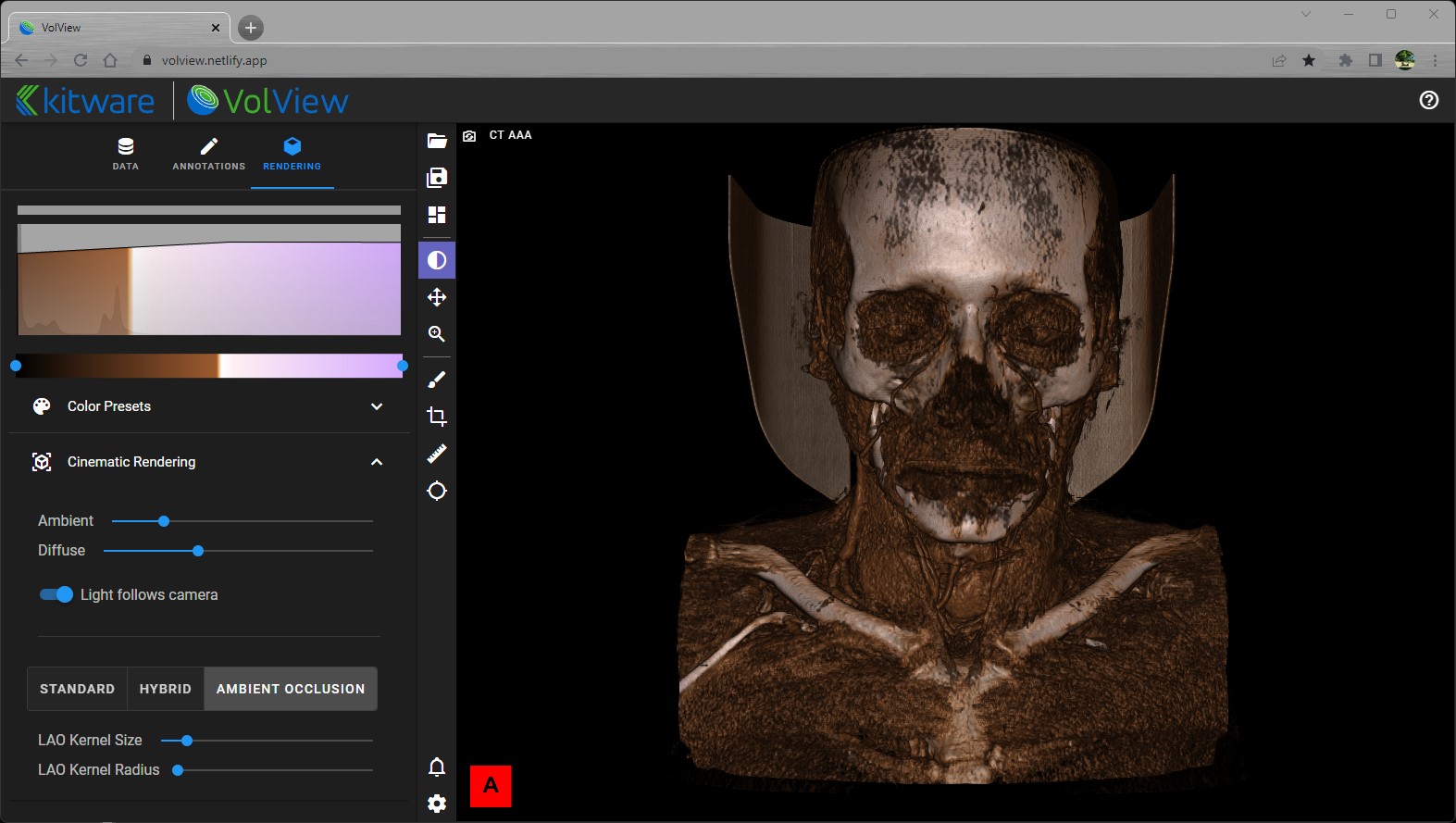
Task: Share page icon in address bar
Action: tap(1279, 60)
